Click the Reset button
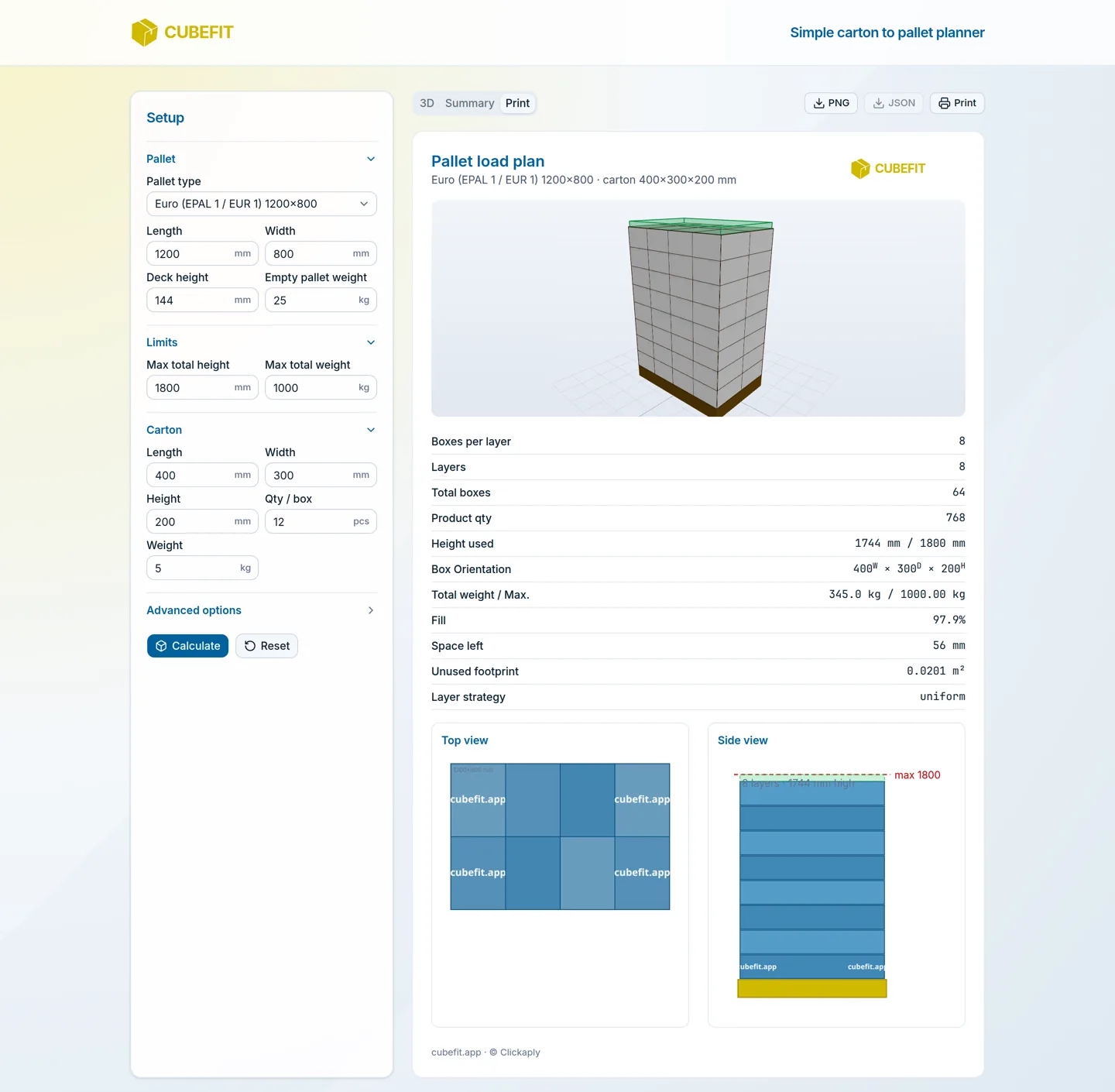Screen dimensions: 1115x1092 click(267, 646)
